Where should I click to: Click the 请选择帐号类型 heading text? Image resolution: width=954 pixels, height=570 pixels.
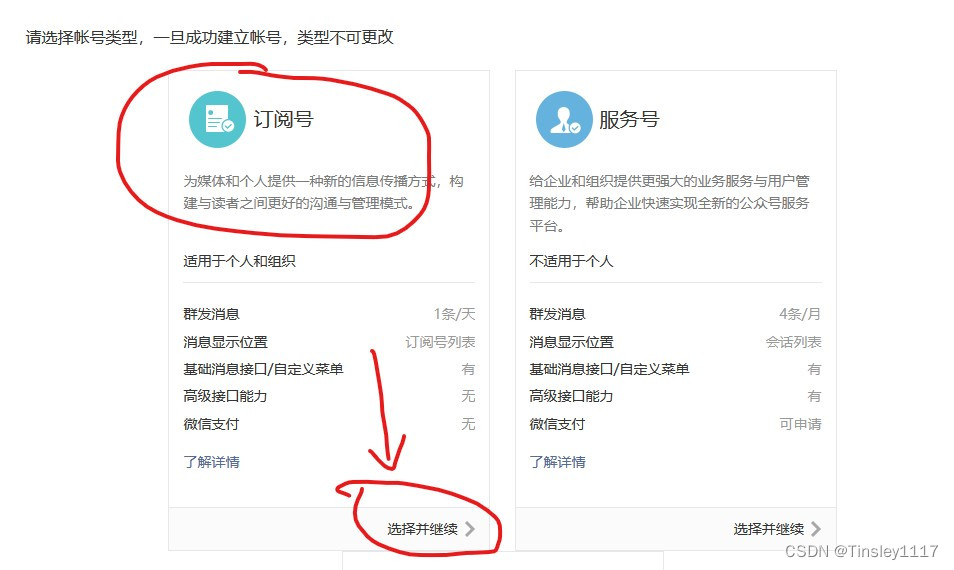click(209, 38)
